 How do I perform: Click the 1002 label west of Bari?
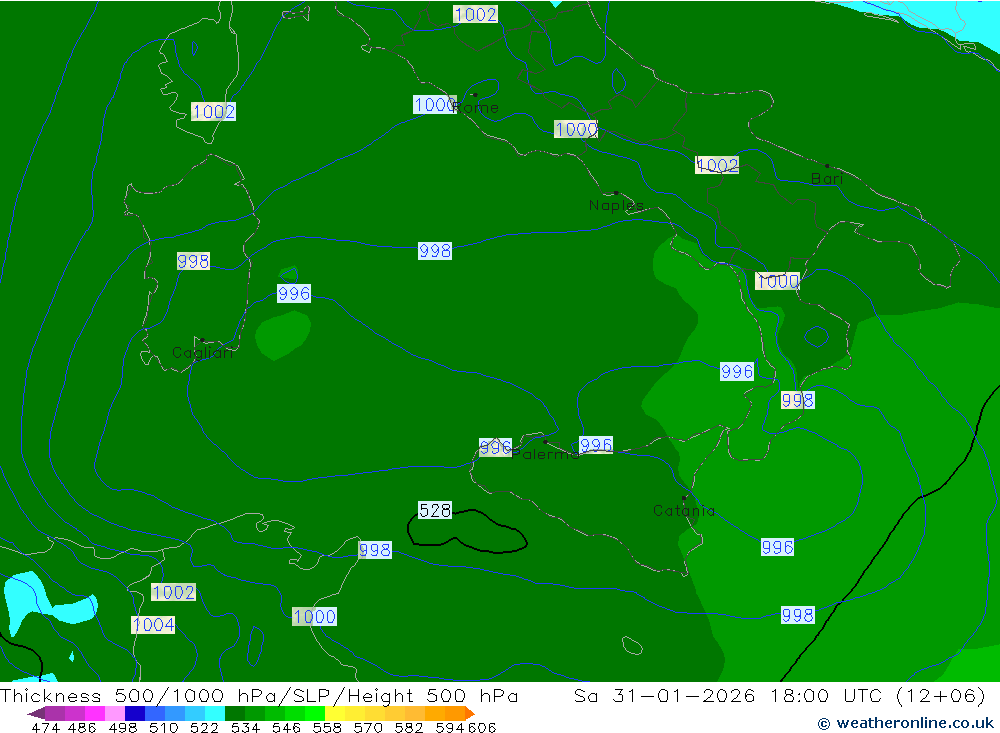[x=717, y=165]
